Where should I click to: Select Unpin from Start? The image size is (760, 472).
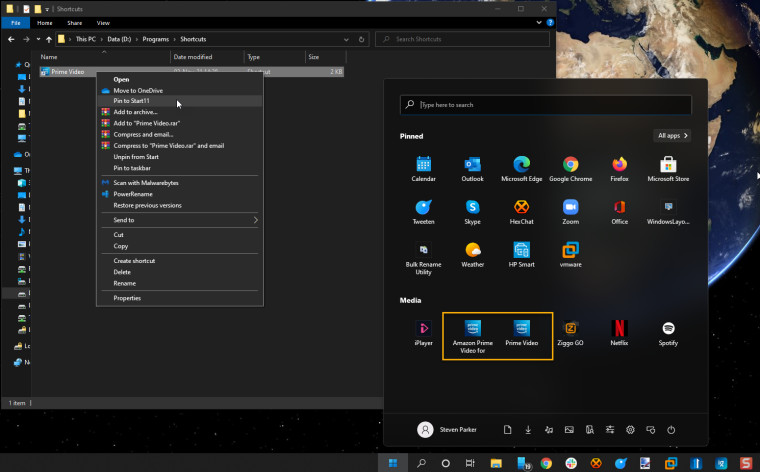pos(180,157)
